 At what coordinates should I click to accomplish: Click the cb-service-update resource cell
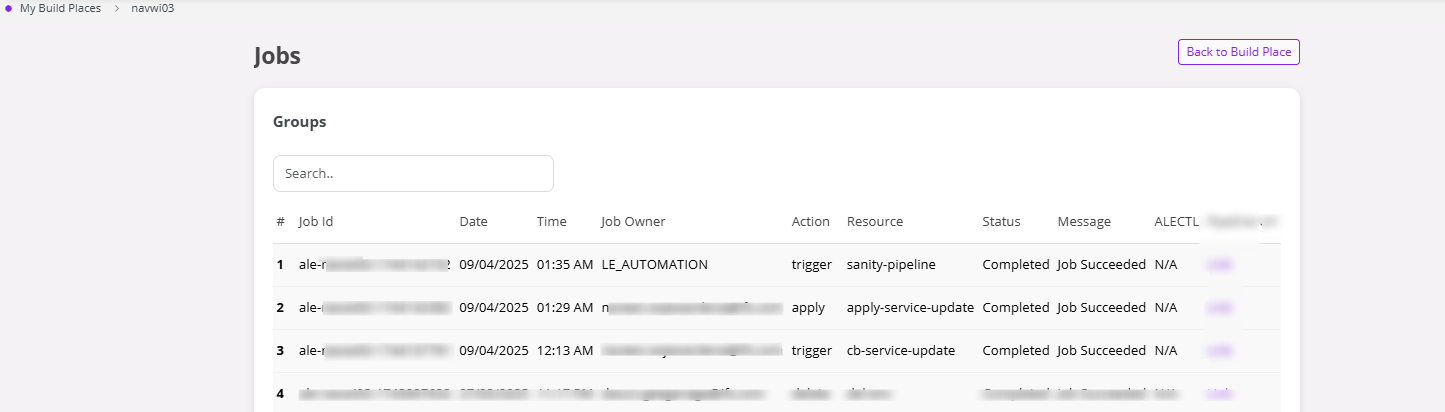click(x=900, y=351)
